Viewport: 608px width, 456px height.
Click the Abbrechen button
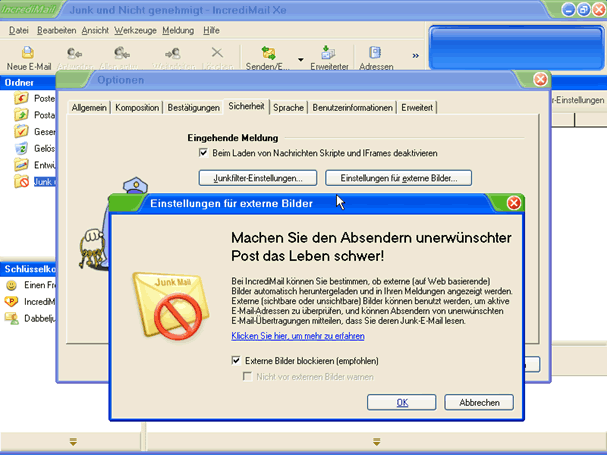[479, 402]
